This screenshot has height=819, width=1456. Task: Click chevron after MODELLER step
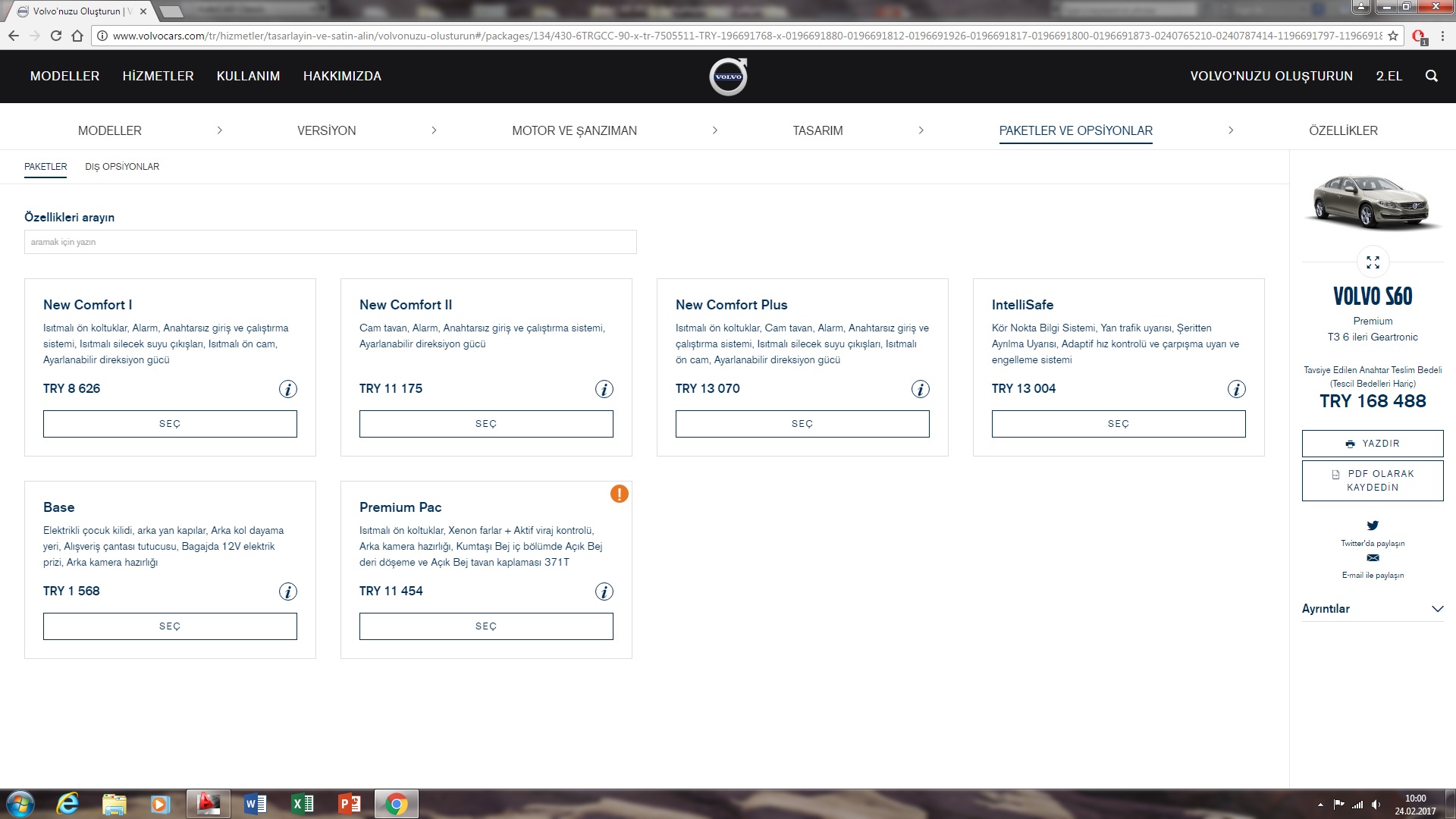point(220,130)
